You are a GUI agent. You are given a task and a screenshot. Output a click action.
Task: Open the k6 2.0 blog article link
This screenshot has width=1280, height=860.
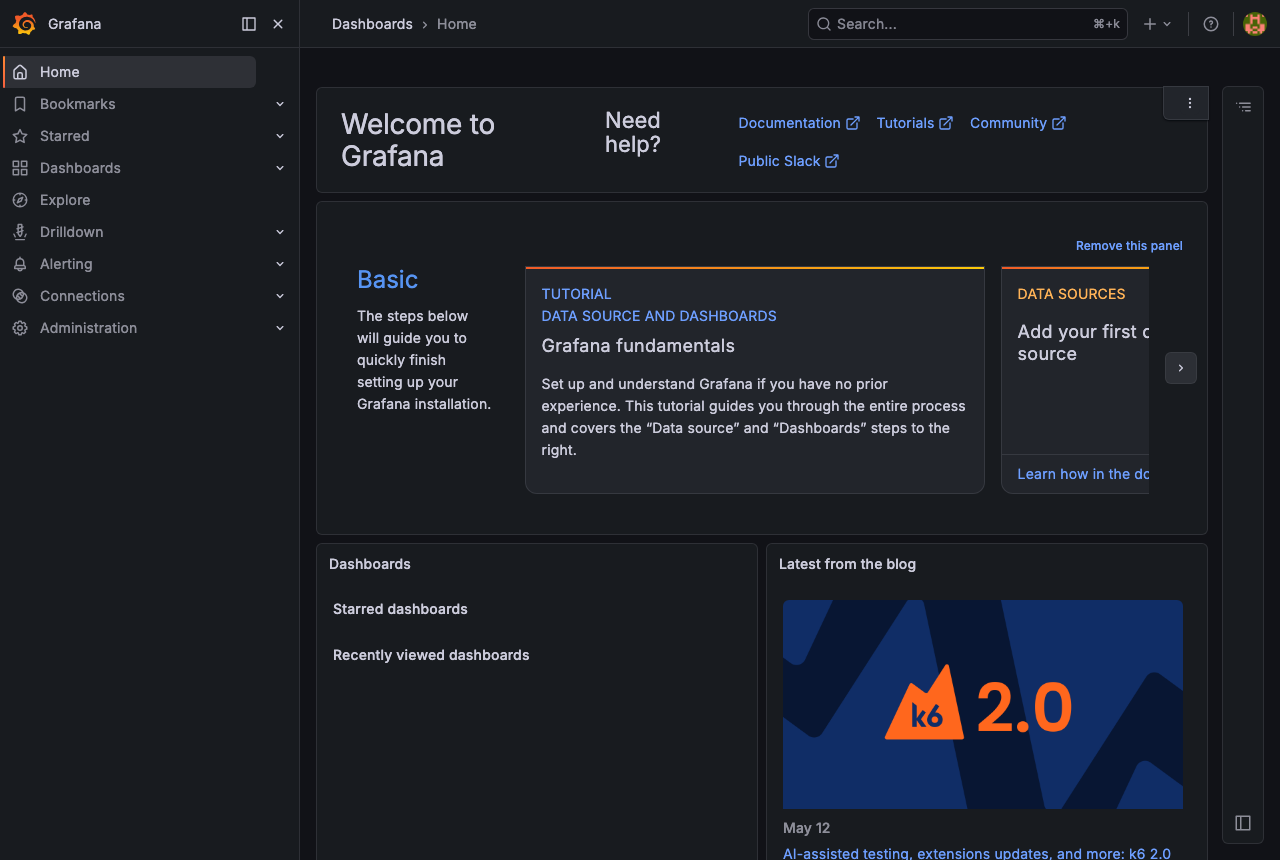[x=977, y=853]
